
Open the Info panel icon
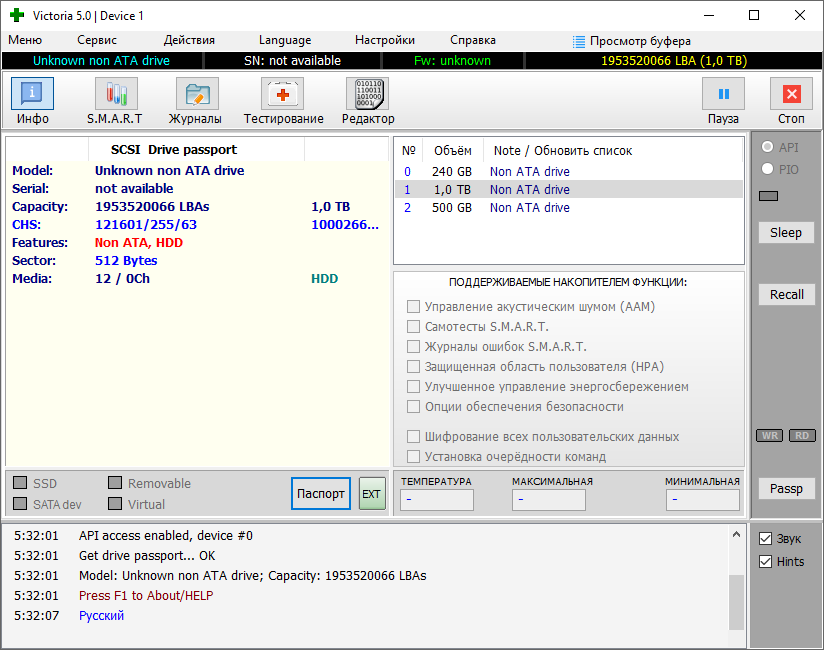pyautogui.click(x=32, y=95)
